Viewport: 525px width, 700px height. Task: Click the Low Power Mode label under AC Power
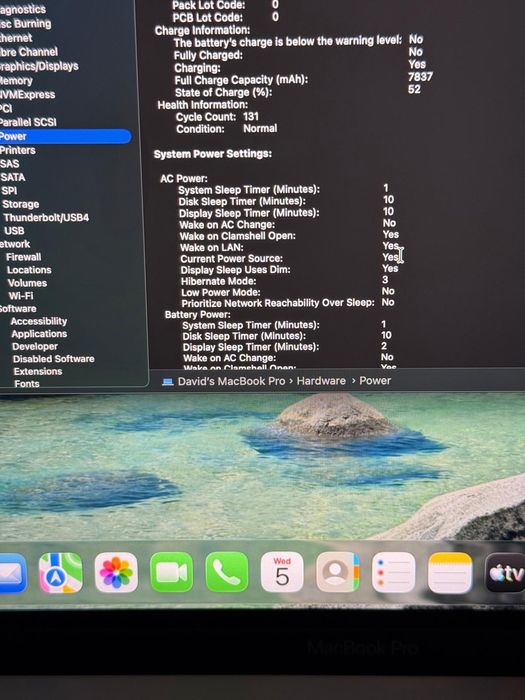221,292
